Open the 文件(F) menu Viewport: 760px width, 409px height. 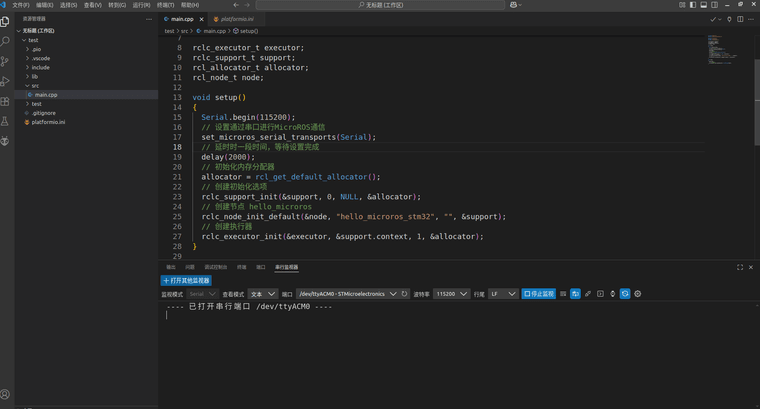click(x=21, y=5)
